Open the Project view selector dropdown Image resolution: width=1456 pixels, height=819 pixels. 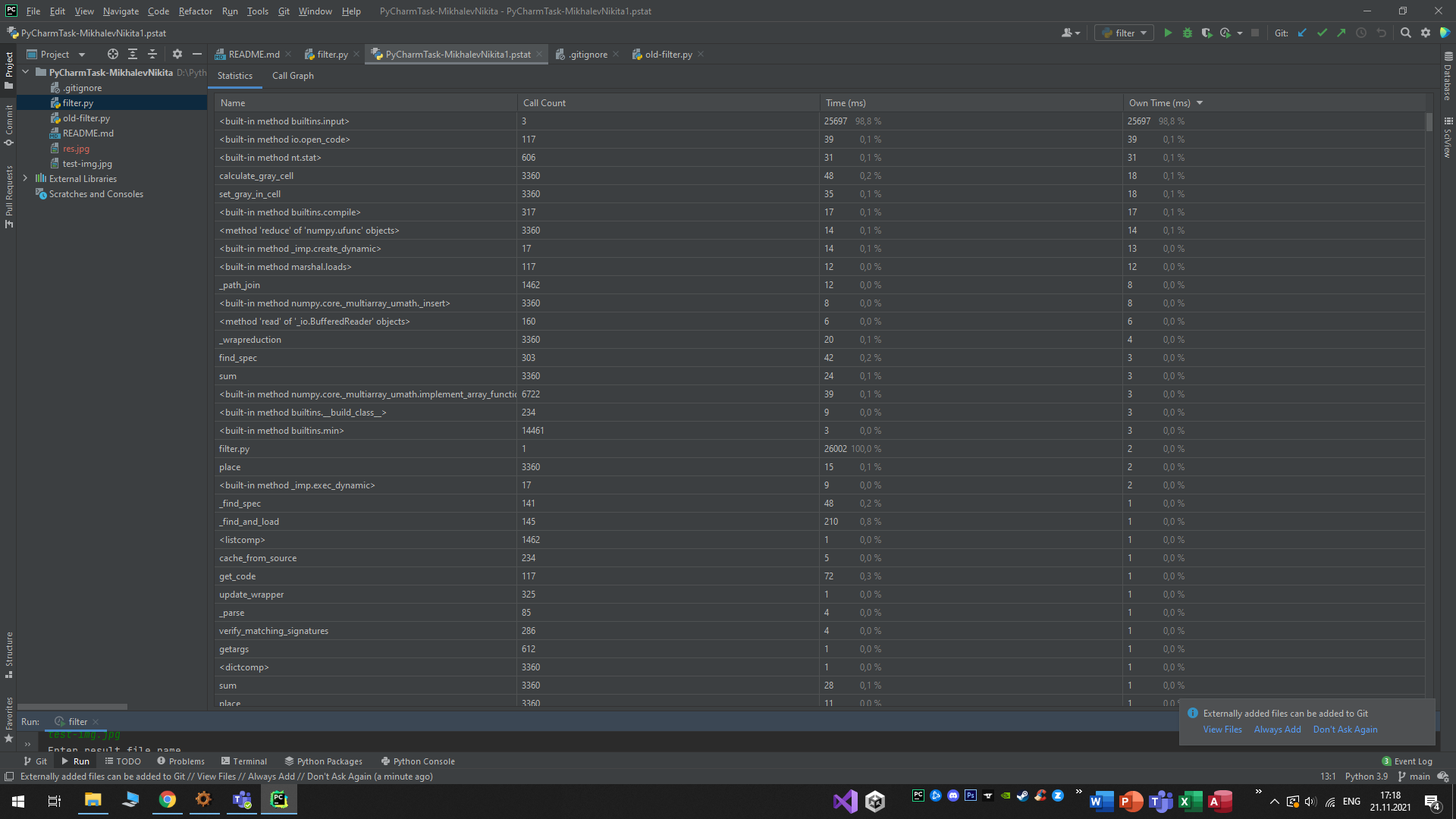pyautogui.click(x=56, y=54)
